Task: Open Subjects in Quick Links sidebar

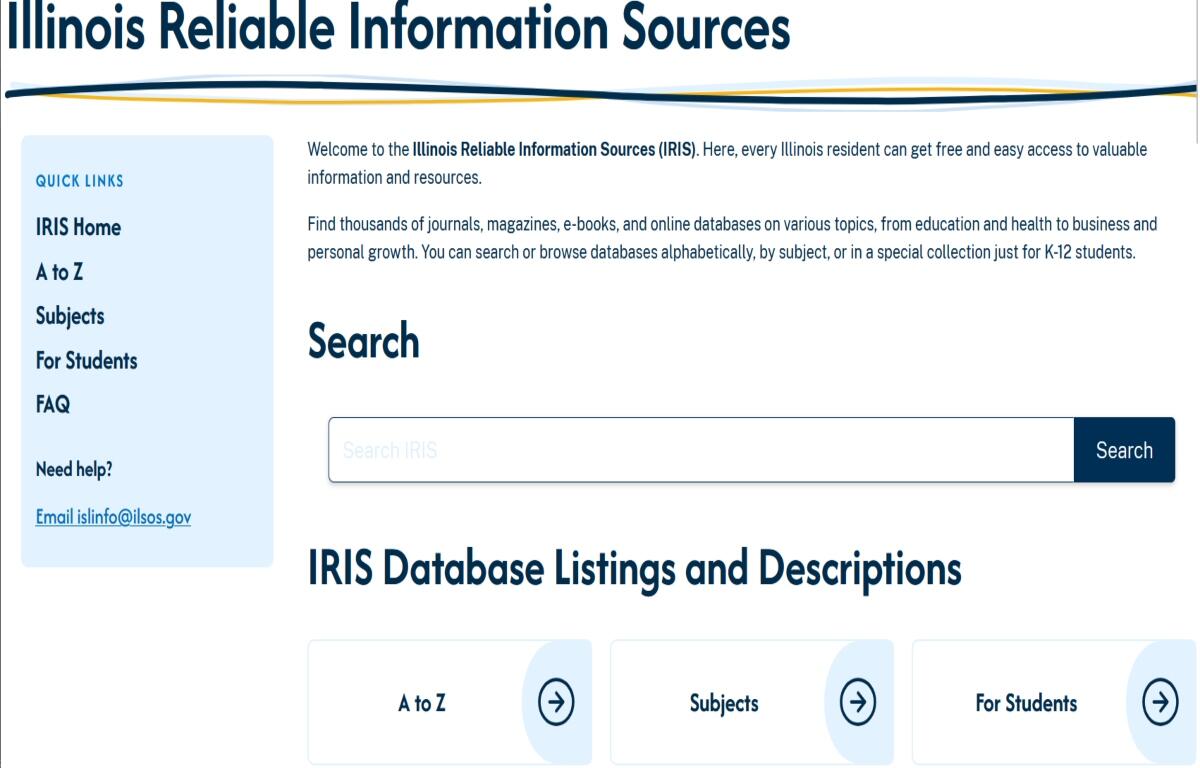Action: (x=70, y=316)
